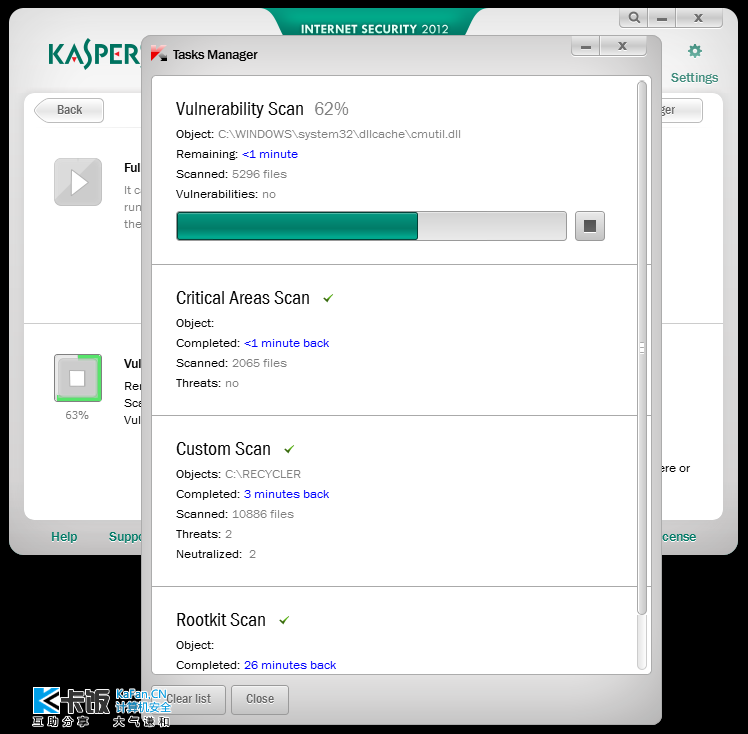
Task: Click the '3 minutes back' completed link
Action: coord(287,494)
